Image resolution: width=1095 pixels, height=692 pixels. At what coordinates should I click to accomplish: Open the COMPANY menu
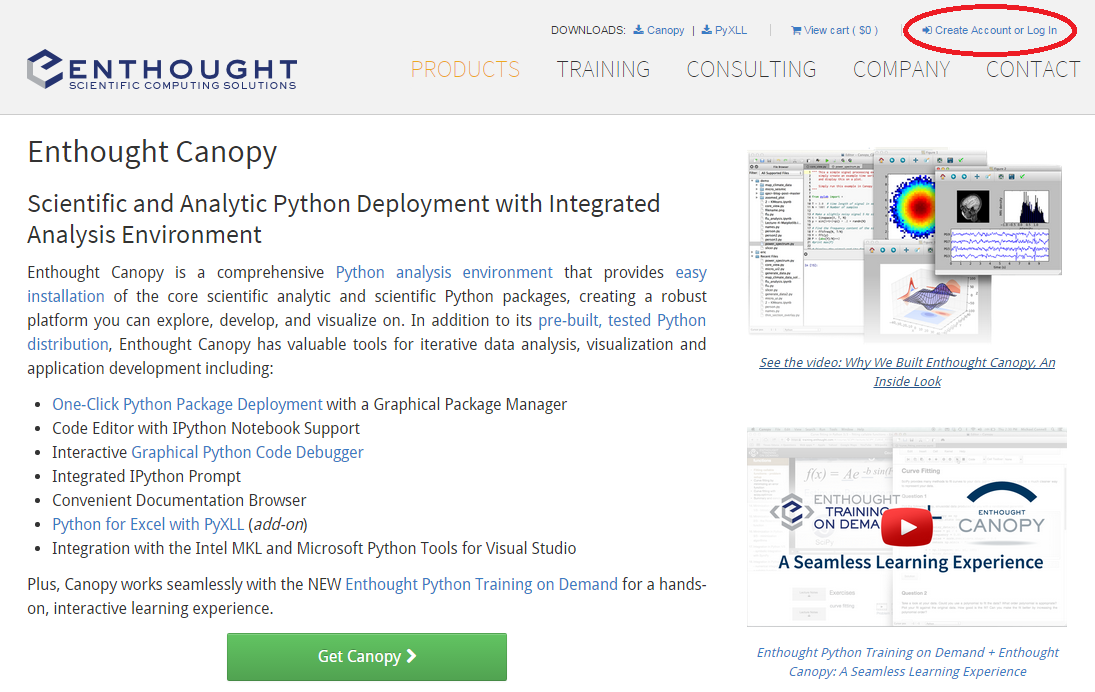click(902, 69)
